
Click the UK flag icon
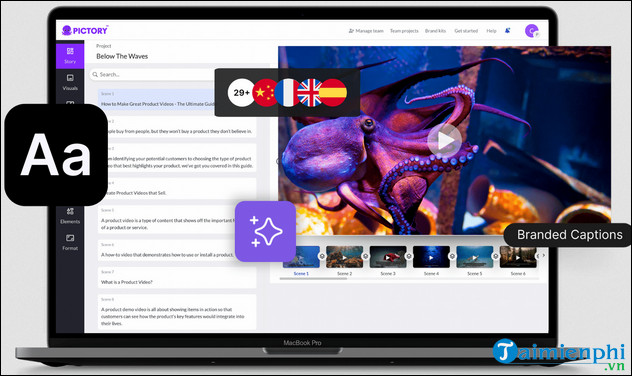(309, 93)
